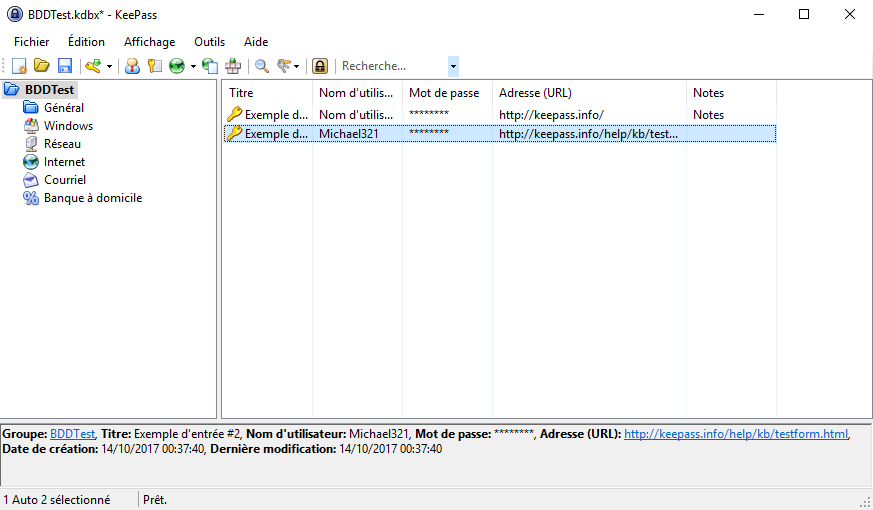
Task: Click the Banque à domicile percent icon
Action: click(x=31, y=198)
